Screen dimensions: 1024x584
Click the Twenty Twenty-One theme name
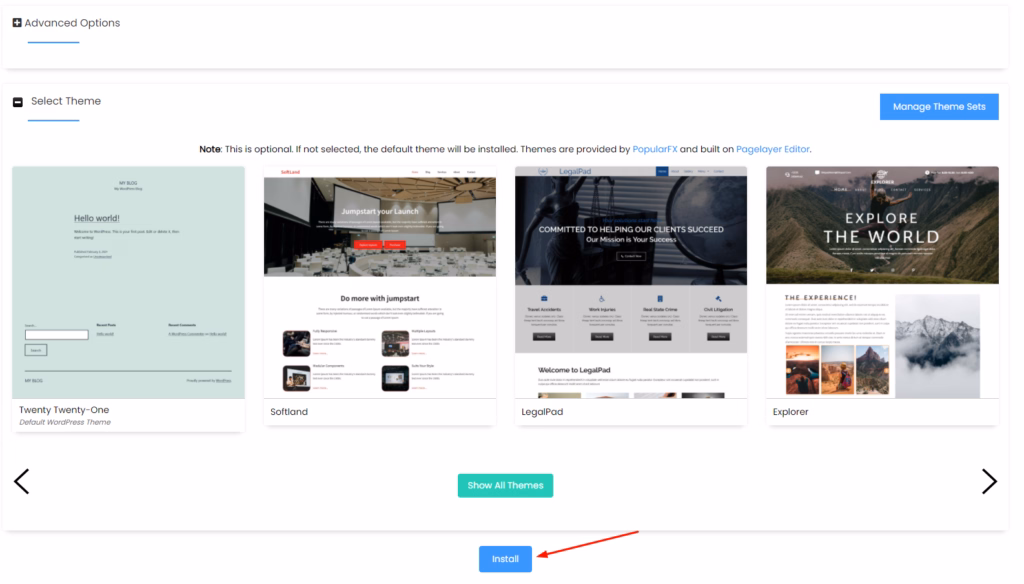[x=64, y=410]
